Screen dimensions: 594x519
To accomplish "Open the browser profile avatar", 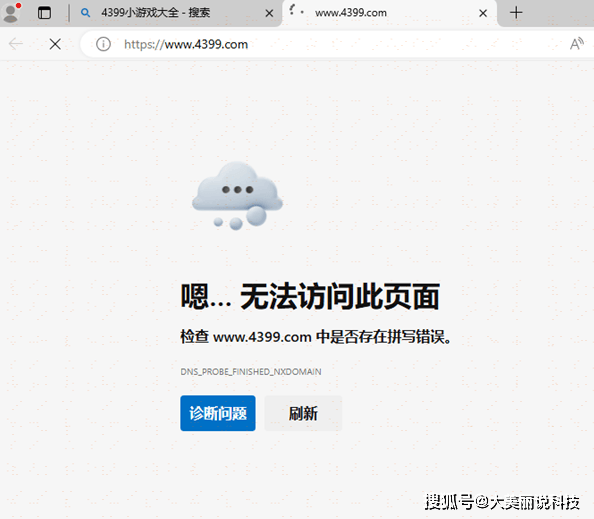I will 11,13.
